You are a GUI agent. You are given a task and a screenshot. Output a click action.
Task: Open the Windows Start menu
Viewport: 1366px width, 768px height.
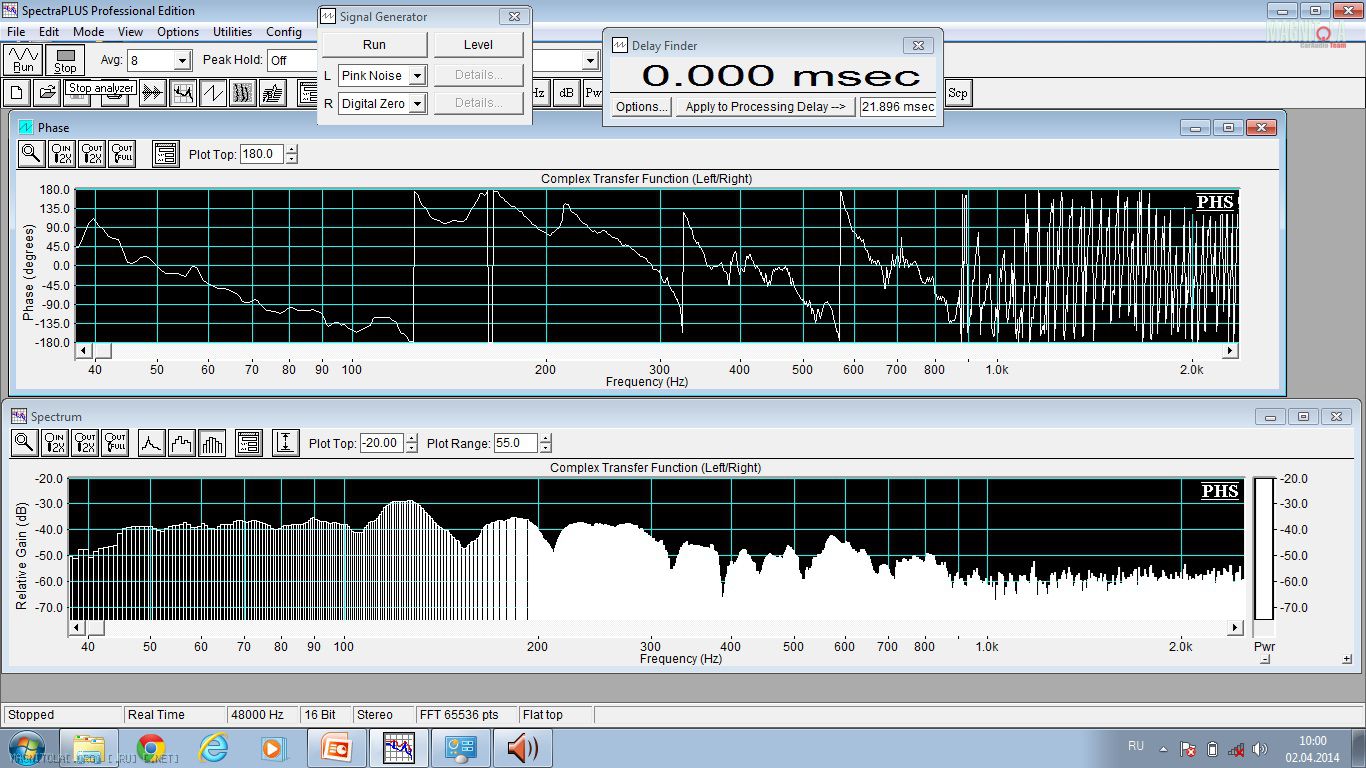[26, 748]
